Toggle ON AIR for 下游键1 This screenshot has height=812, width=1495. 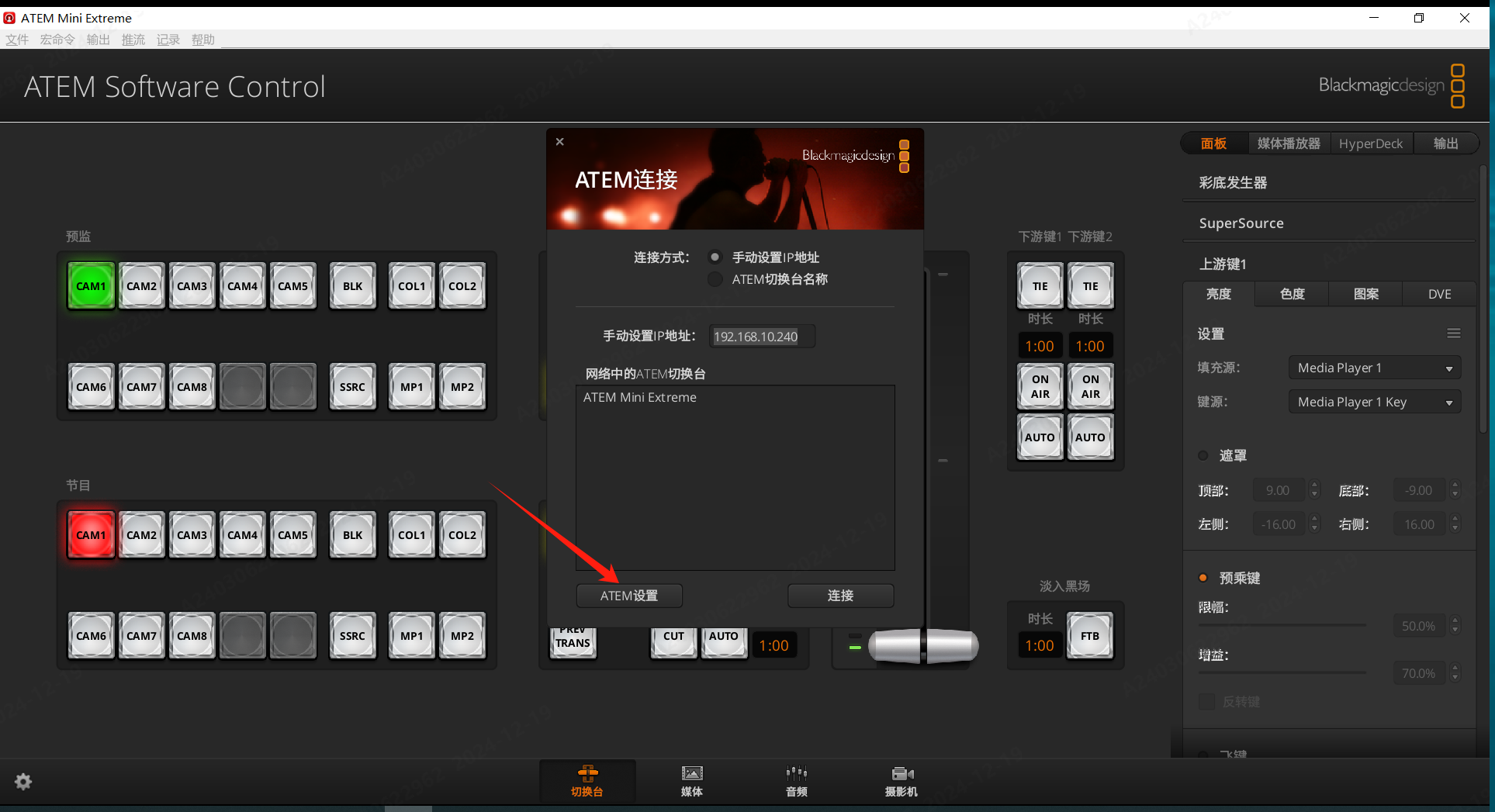coord(1040,386)
